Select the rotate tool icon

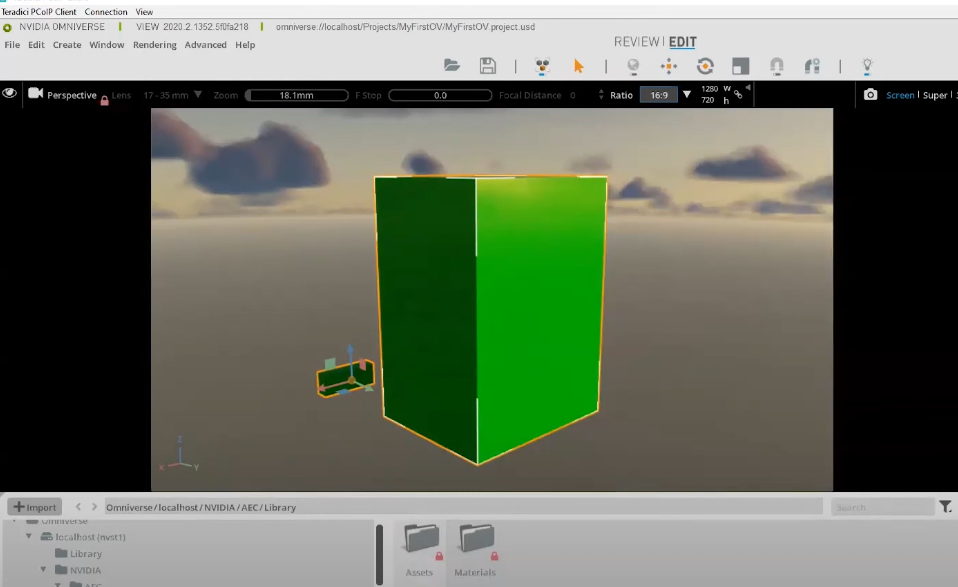coord(704,66)
